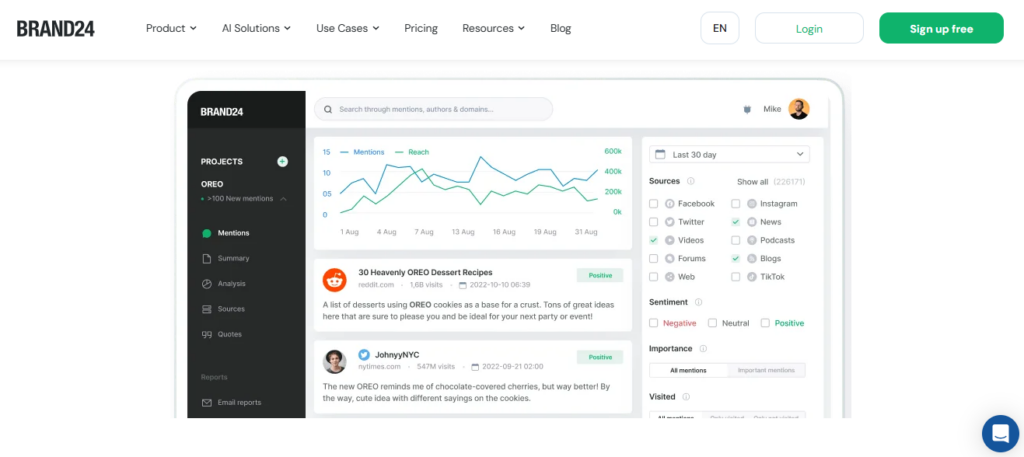Untick the Blogs source checkbox
This screenshot has width=1024, height=457.
[735, 259]
